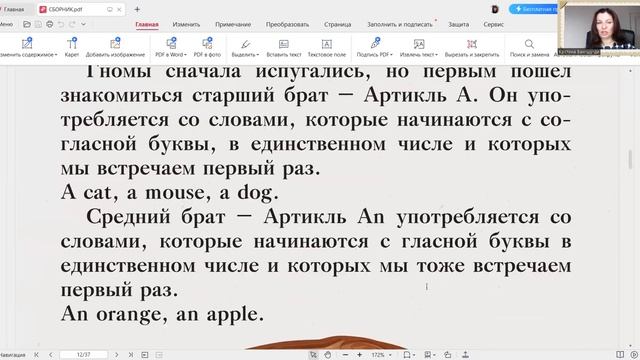The image size is (640, 360).
Task: Open the Преобразовать ribbon tab
Action: click(x=287, y=24)
